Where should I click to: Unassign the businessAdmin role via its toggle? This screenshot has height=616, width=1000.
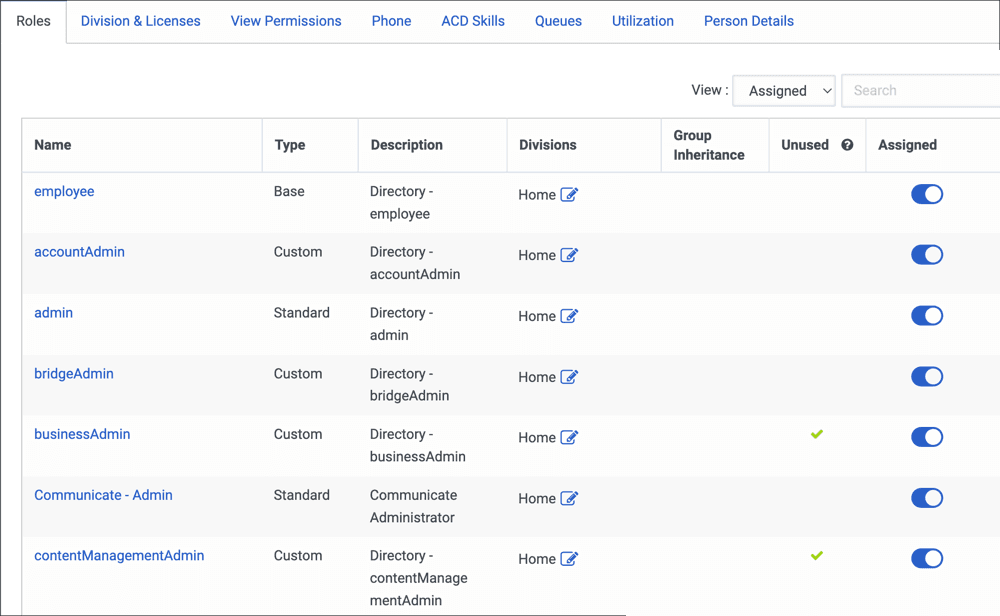(x=927, y=437)
